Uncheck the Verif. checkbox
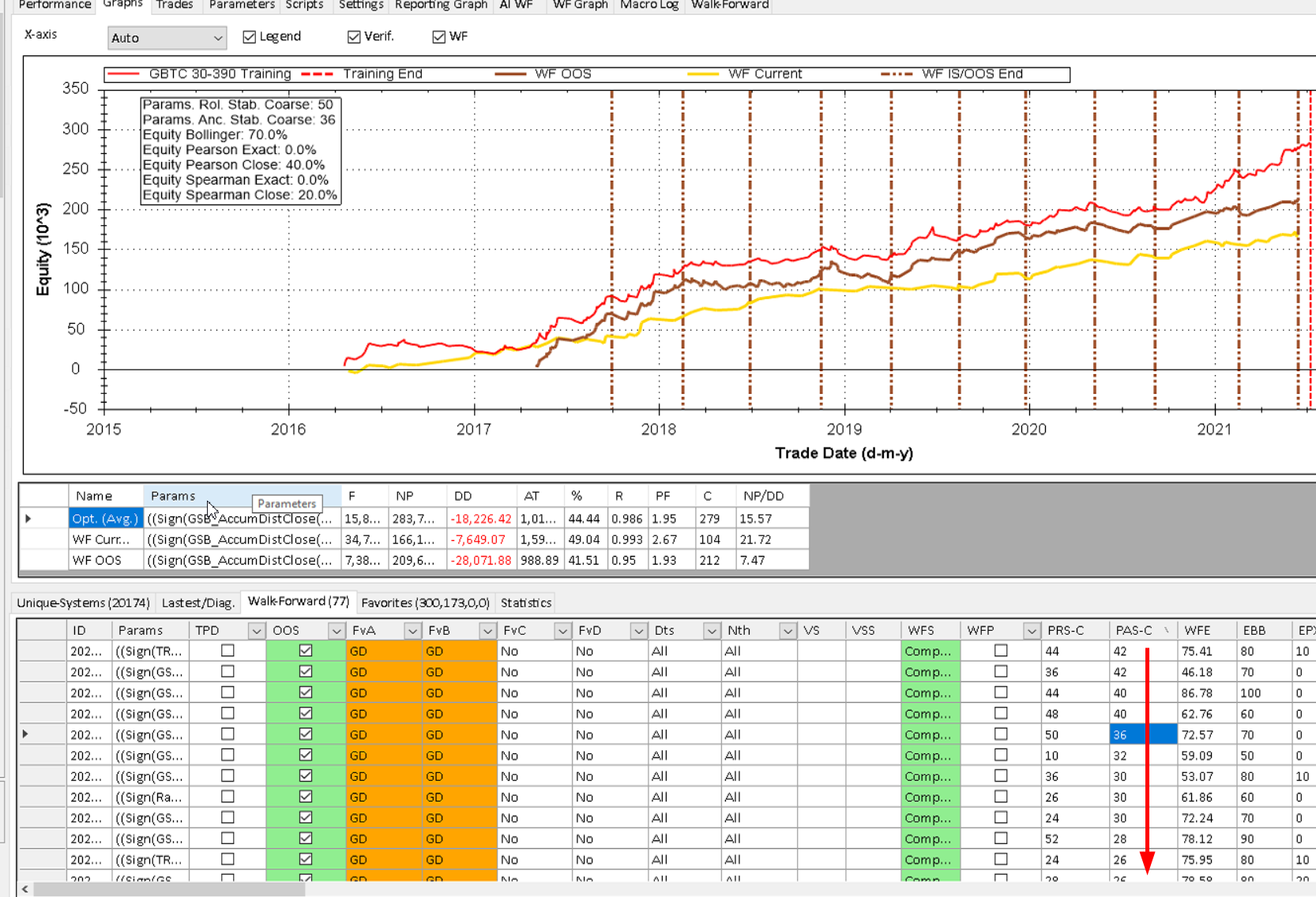1316x897 pixels. pyautogui.click(x=354, y=37)
